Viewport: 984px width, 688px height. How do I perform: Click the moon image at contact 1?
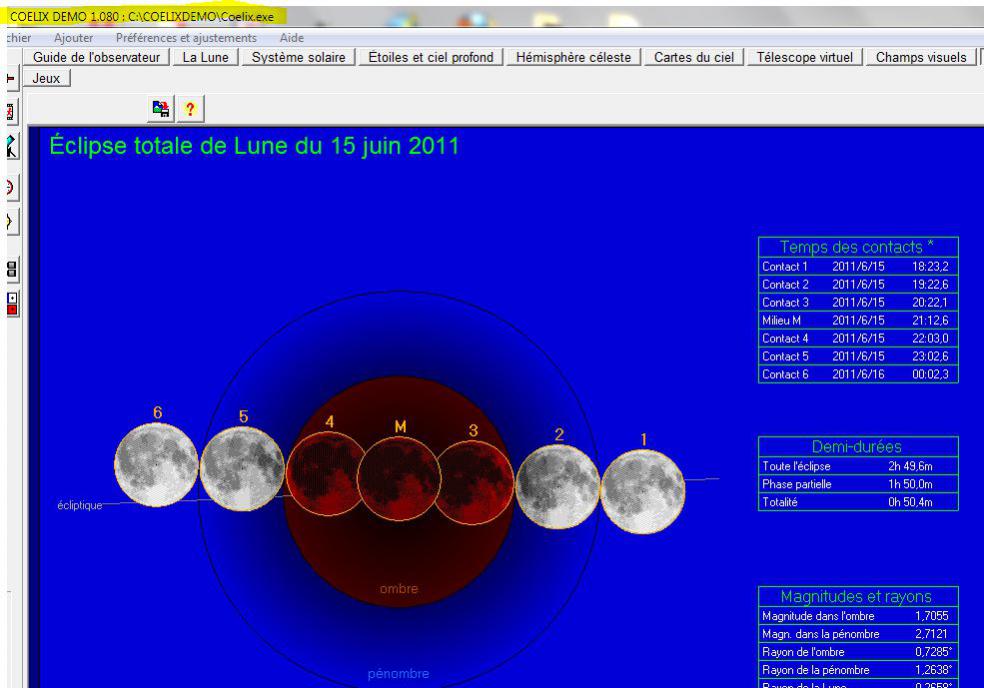[x=643, y=492]
